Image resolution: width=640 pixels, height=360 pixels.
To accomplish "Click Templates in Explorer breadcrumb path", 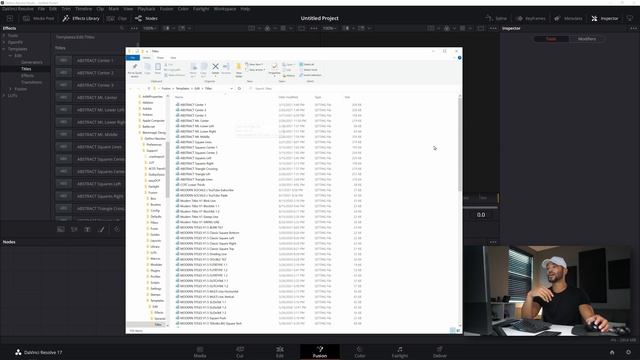I will tap(182, 89).
